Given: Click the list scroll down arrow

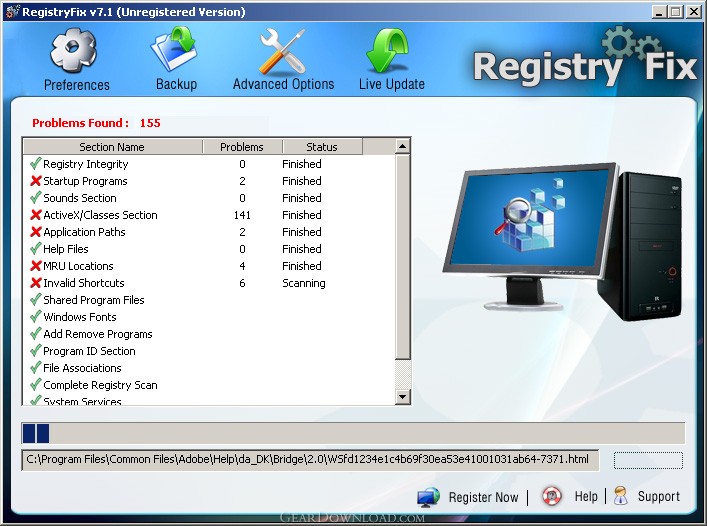Looking at the screenshot, I should point(402,397).
